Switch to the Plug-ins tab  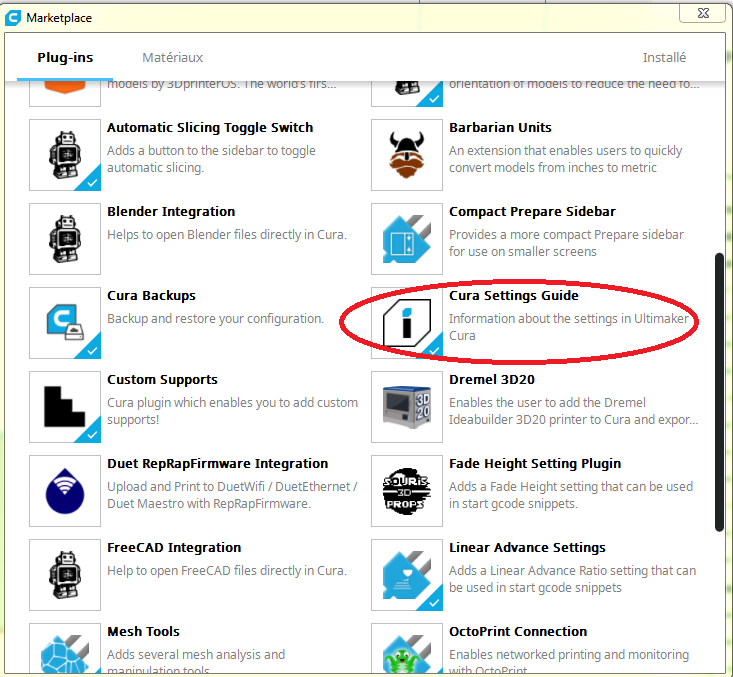65,58
